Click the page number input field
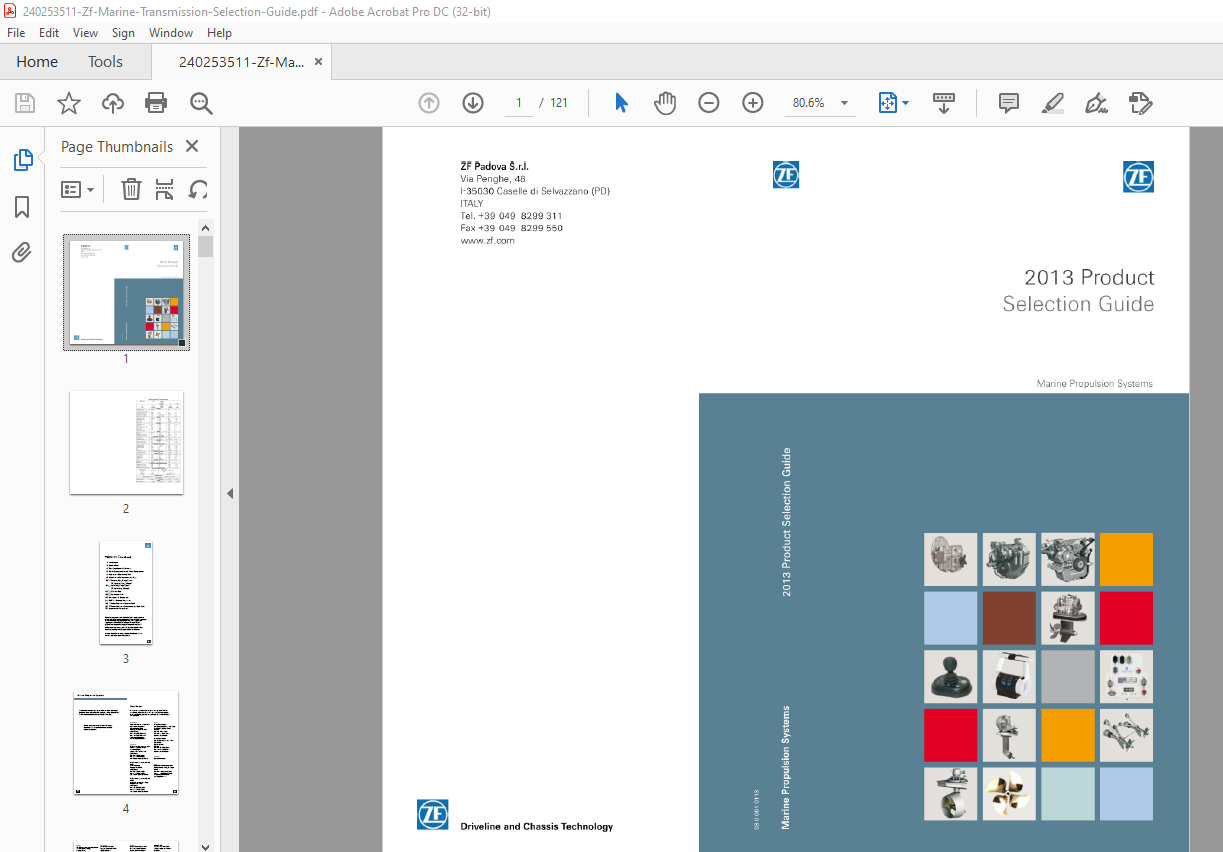 click(519, 103)
